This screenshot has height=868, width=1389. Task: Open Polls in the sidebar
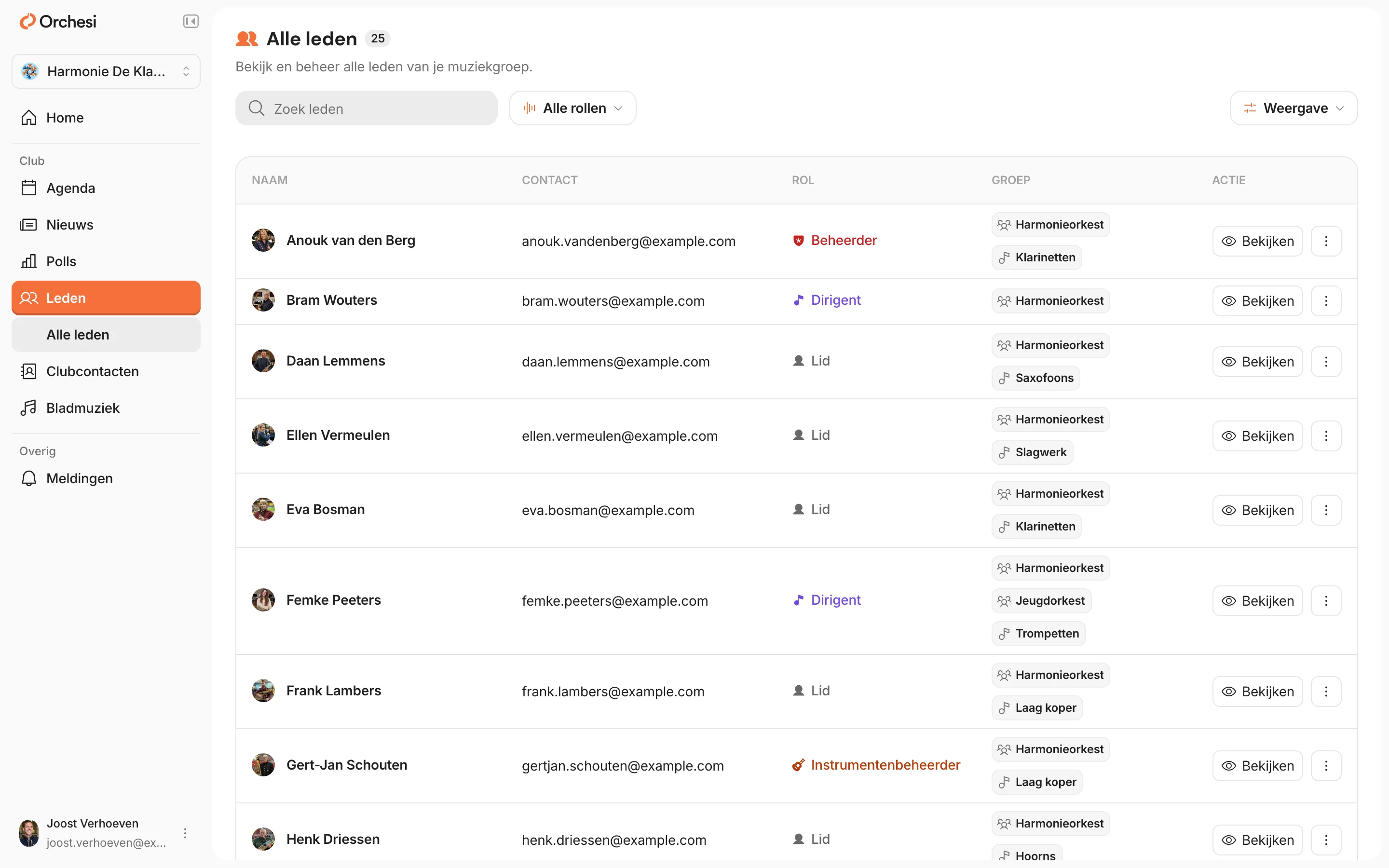pos(106,261)
